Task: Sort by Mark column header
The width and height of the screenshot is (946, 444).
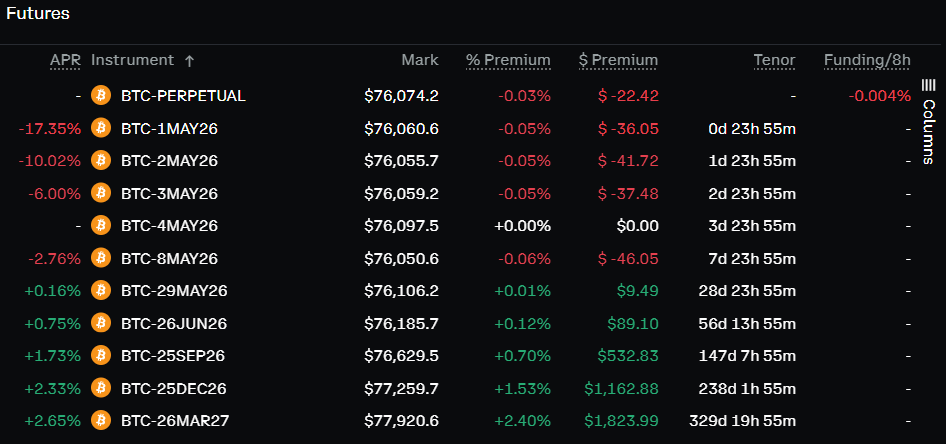Action: (420, 60)
